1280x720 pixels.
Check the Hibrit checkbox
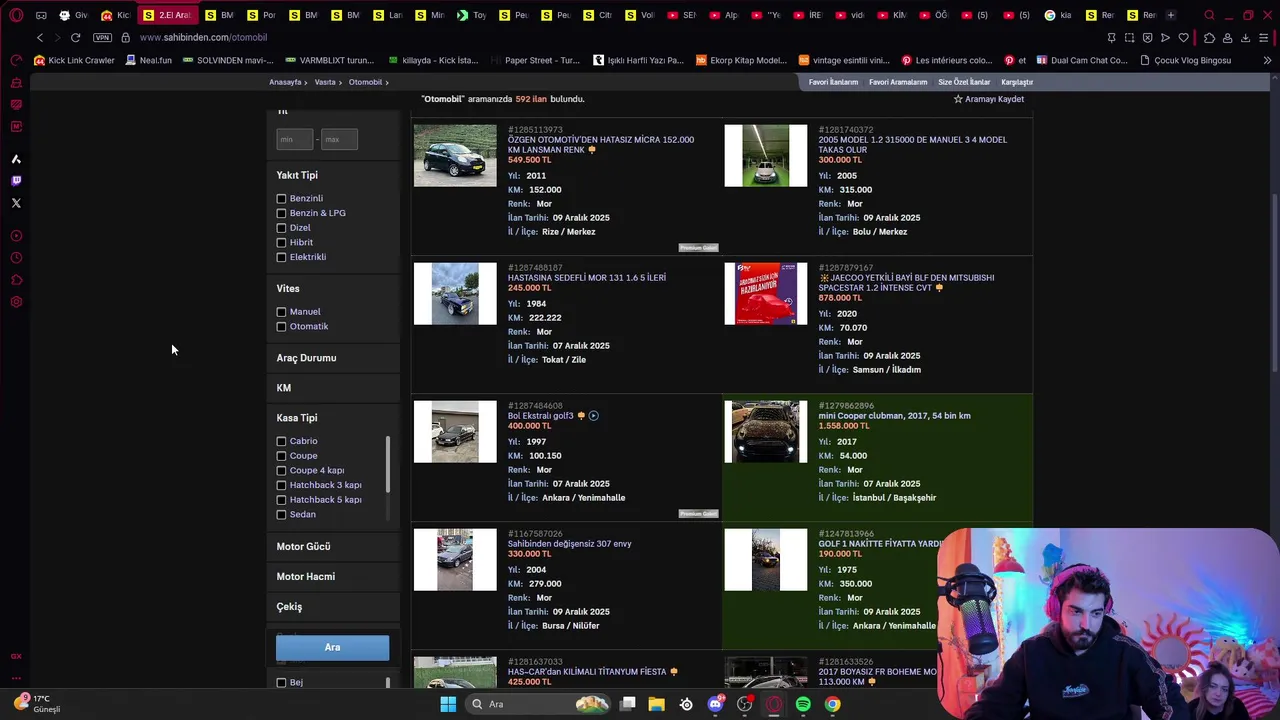pyautogui.click(x=281, y=242)
